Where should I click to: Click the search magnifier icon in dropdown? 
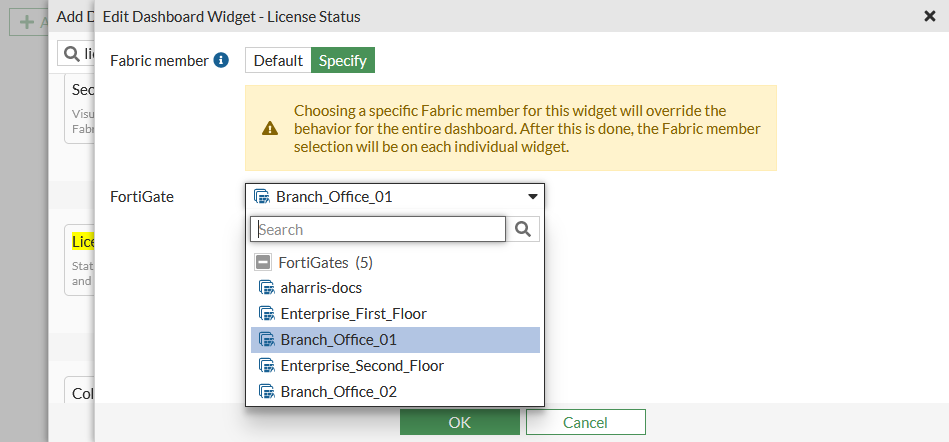click(524, 229)
